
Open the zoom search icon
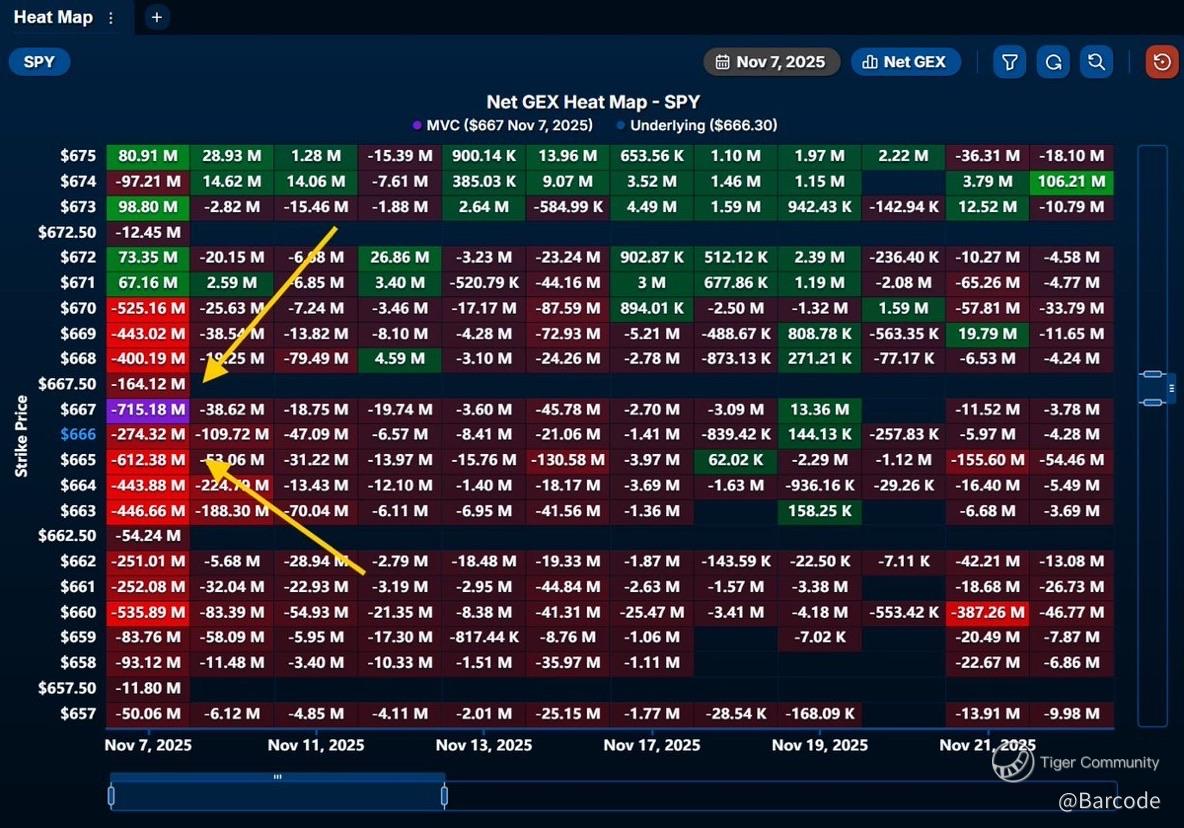coord(1096,62)
